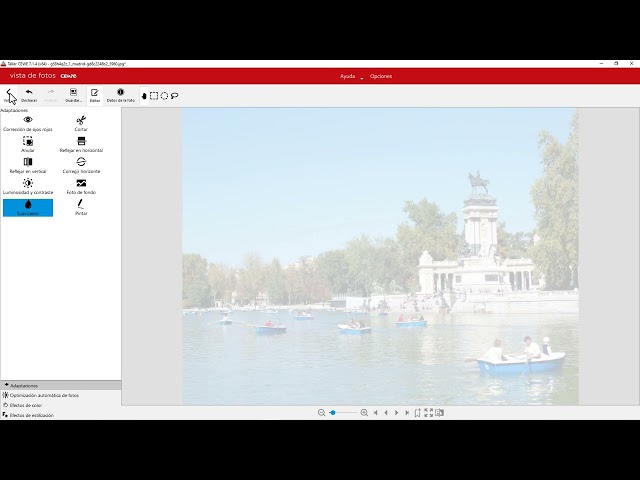Image resolution: width=640 pixels, height=480 pixels.
Task: Apply Reflejar en horizontal
Action: (81, 144)
